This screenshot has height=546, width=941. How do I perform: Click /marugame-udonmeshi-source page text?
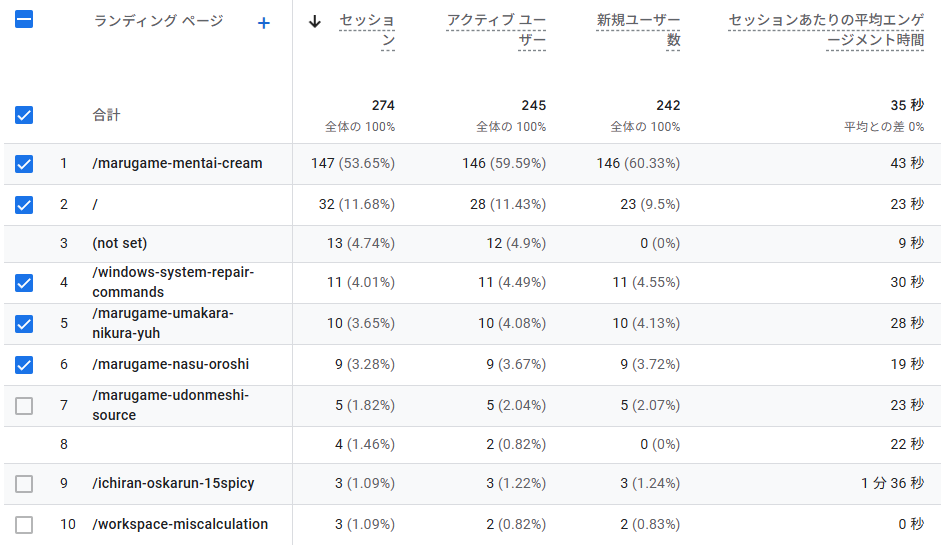coord(170,405)
